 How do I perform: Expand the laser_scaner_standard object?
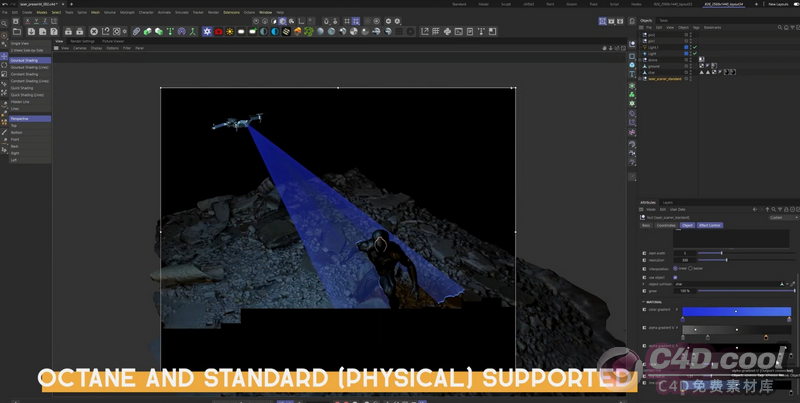coord(640,79)
